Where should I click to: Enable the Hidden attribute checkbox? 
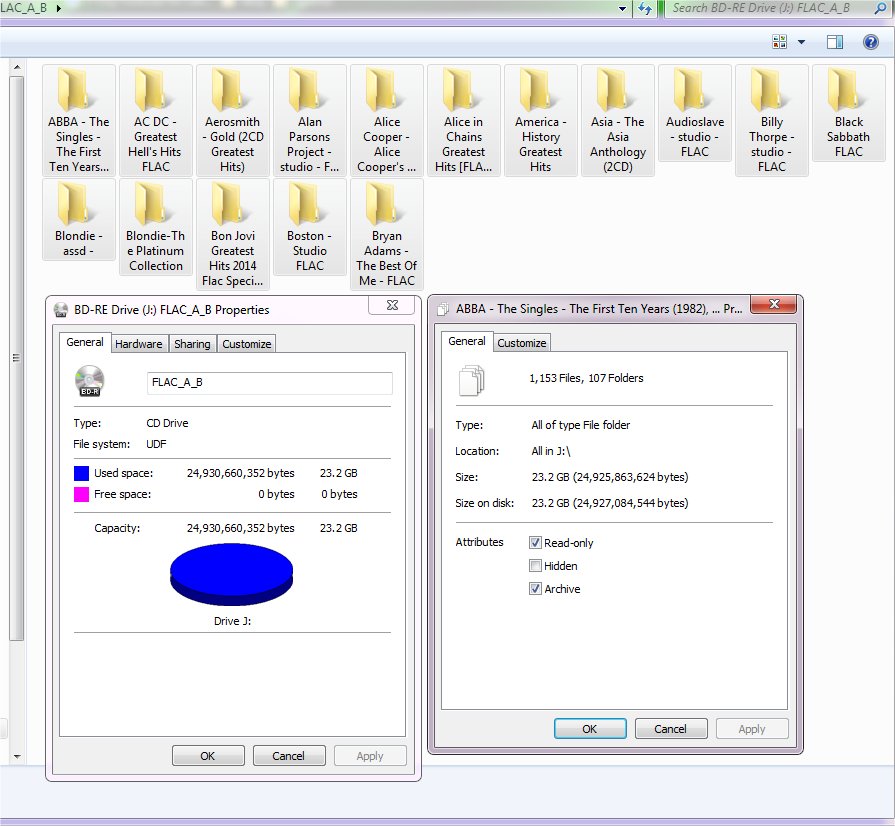tap(535, 566)
